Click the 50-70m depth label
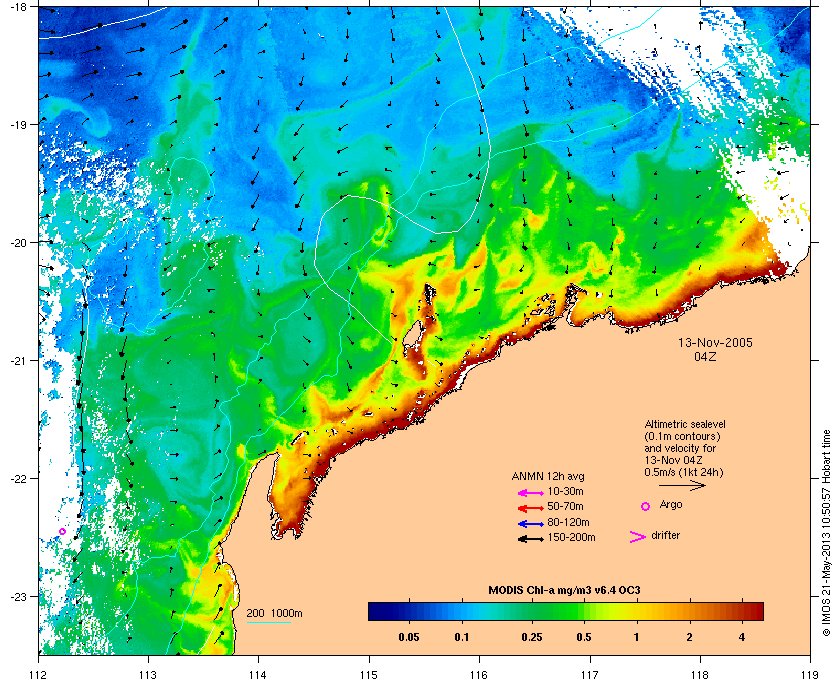This screenshot has height=680, width=840. point(565,506)
